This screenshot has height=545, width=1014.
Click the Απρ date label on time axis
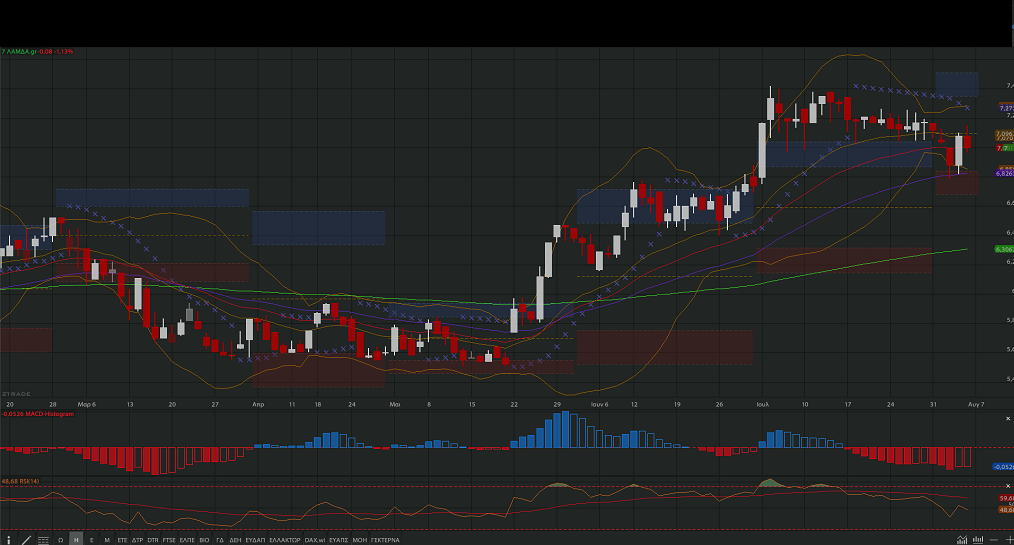[258, 404]
